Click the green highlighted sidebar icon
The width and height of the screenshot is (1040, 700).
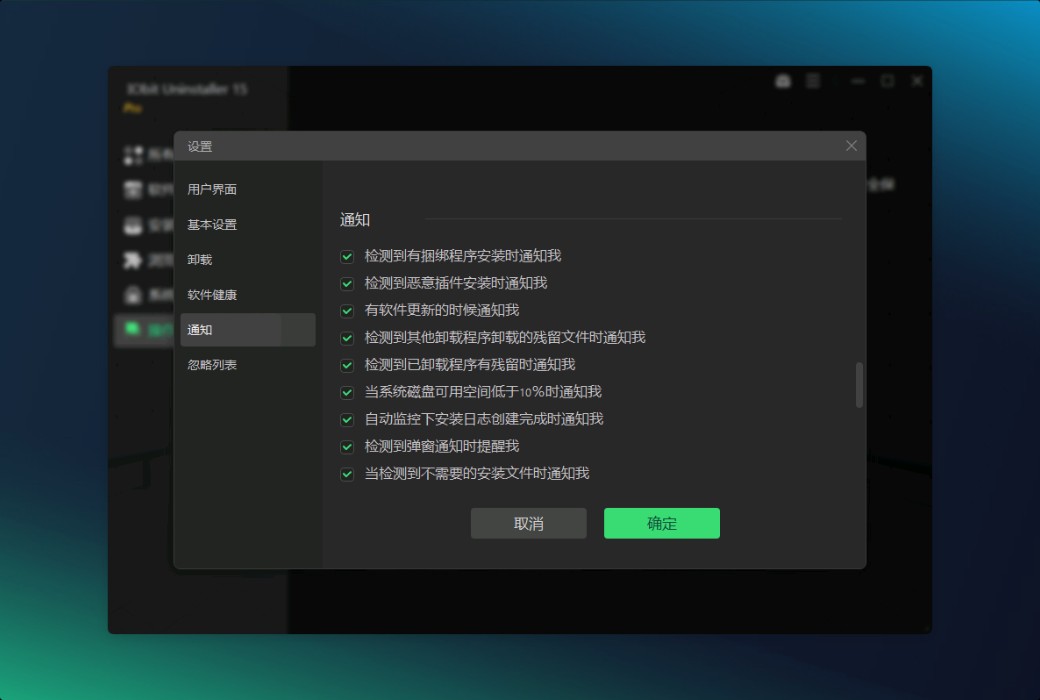pos(133,328)
